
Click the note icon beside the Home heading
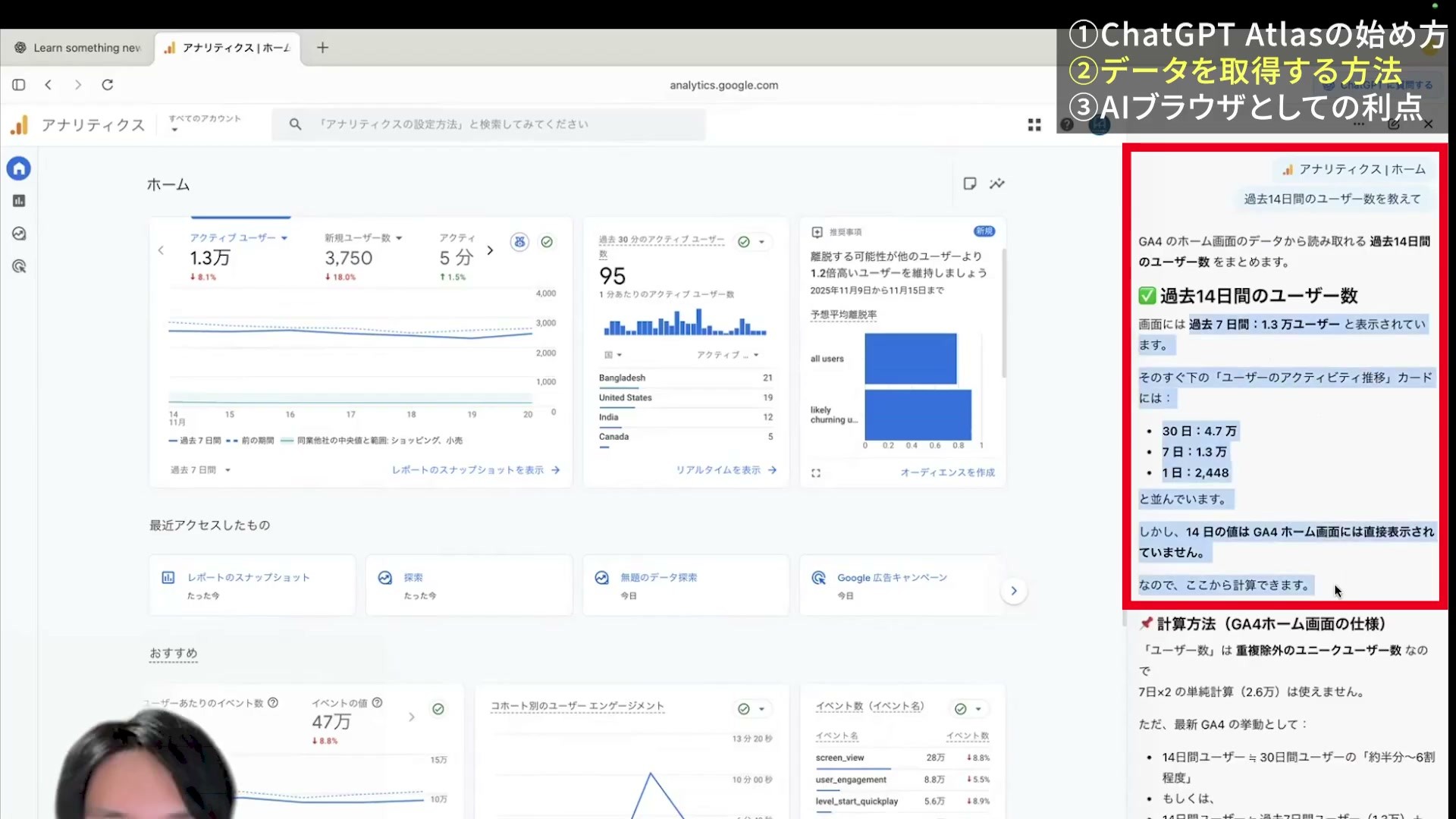tap(970, 184)
